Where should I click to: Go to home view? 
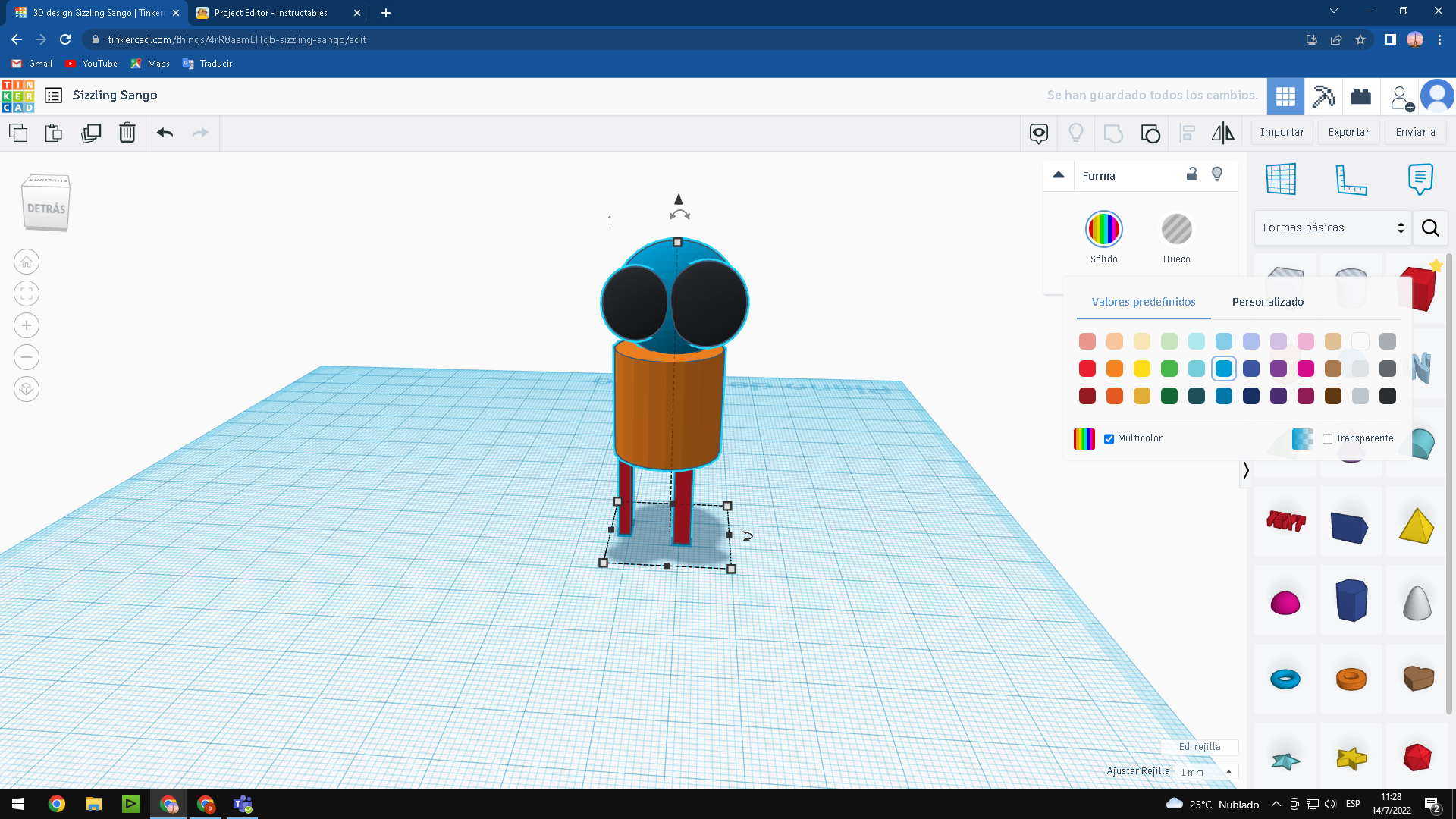click(27, 262)
